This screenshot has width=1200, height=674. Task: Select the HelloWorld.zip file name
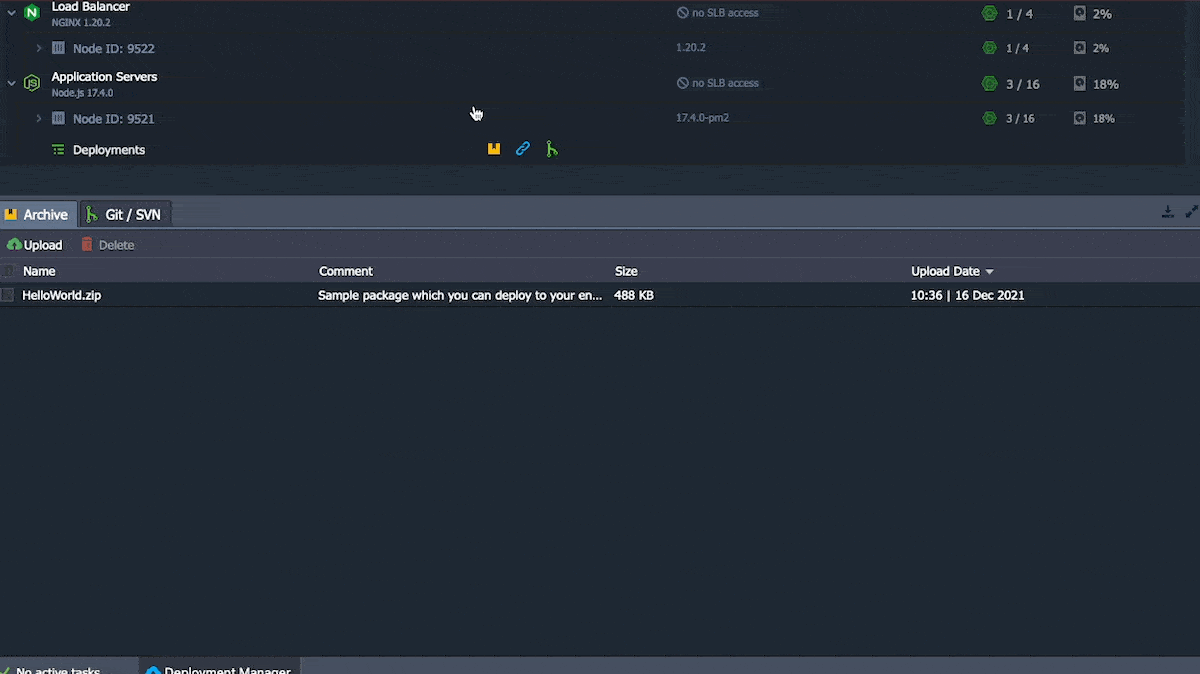coord(62,295)
